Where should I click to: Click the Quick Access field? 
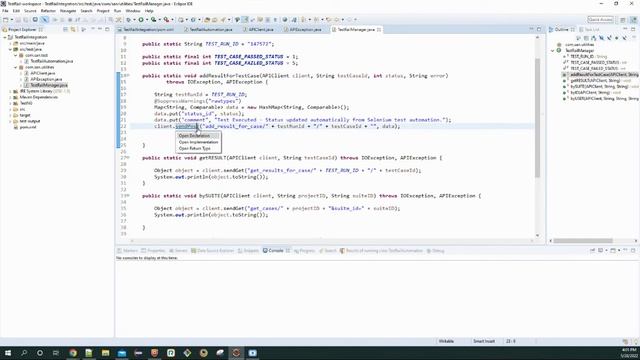(600, 20)
